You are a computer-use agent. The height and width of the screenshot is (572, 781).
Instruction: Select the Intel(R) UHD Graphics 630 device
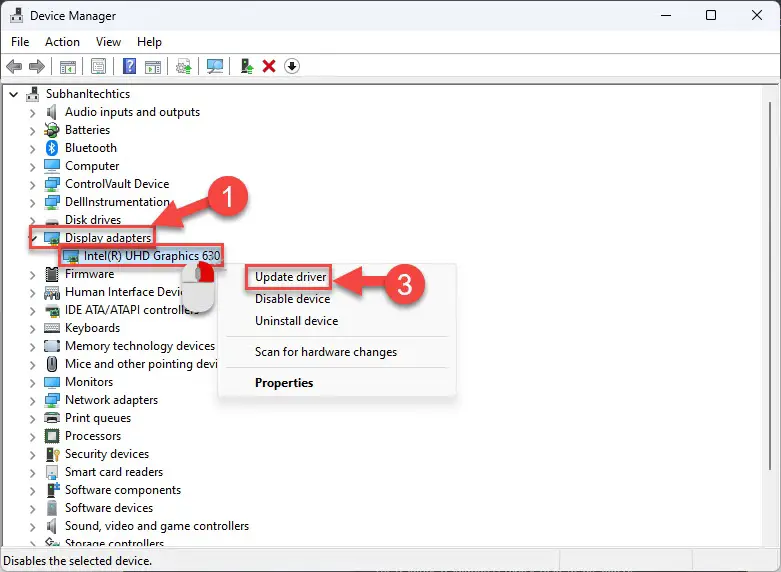pos(151,256)
